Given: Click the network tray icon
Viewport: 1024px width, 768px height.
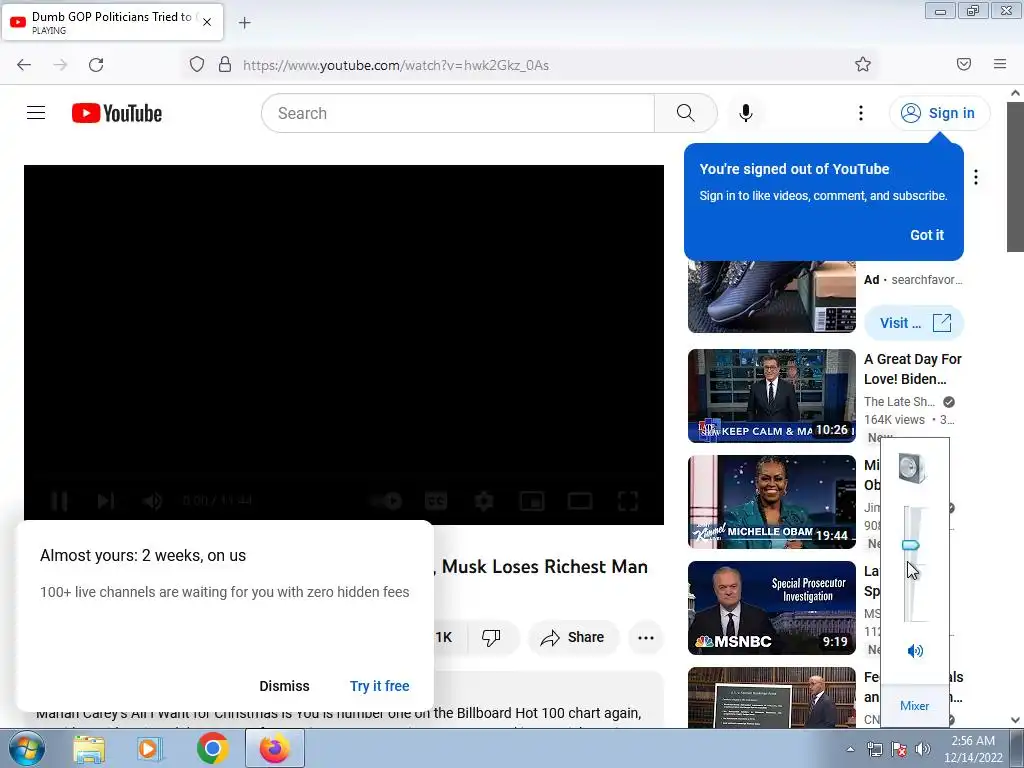Looking at the screenshot, I should tap(874, 749).
